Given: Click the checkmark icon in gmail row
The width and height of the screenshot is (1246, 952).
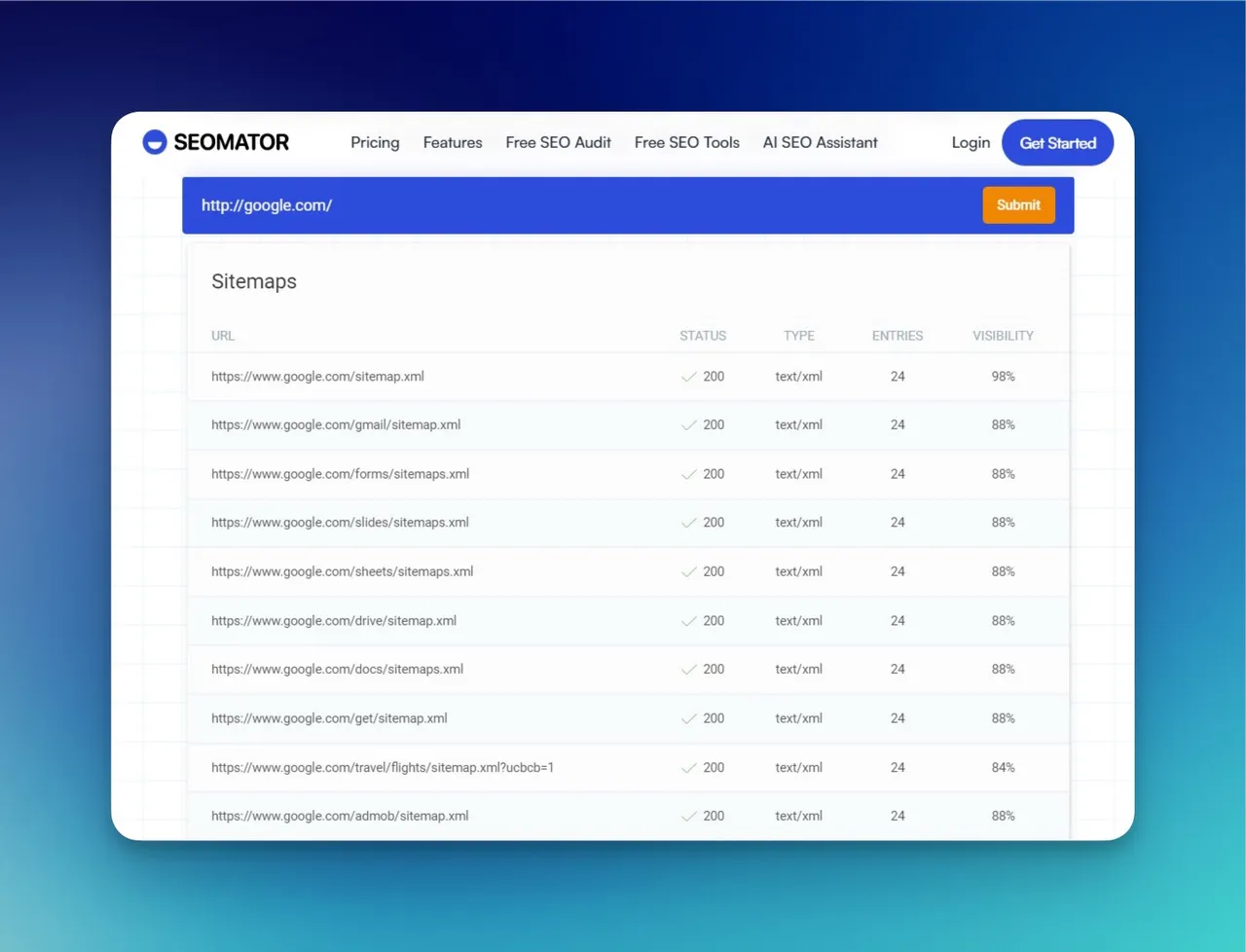Looking at the screenshot, I should (x=688, y=425).
